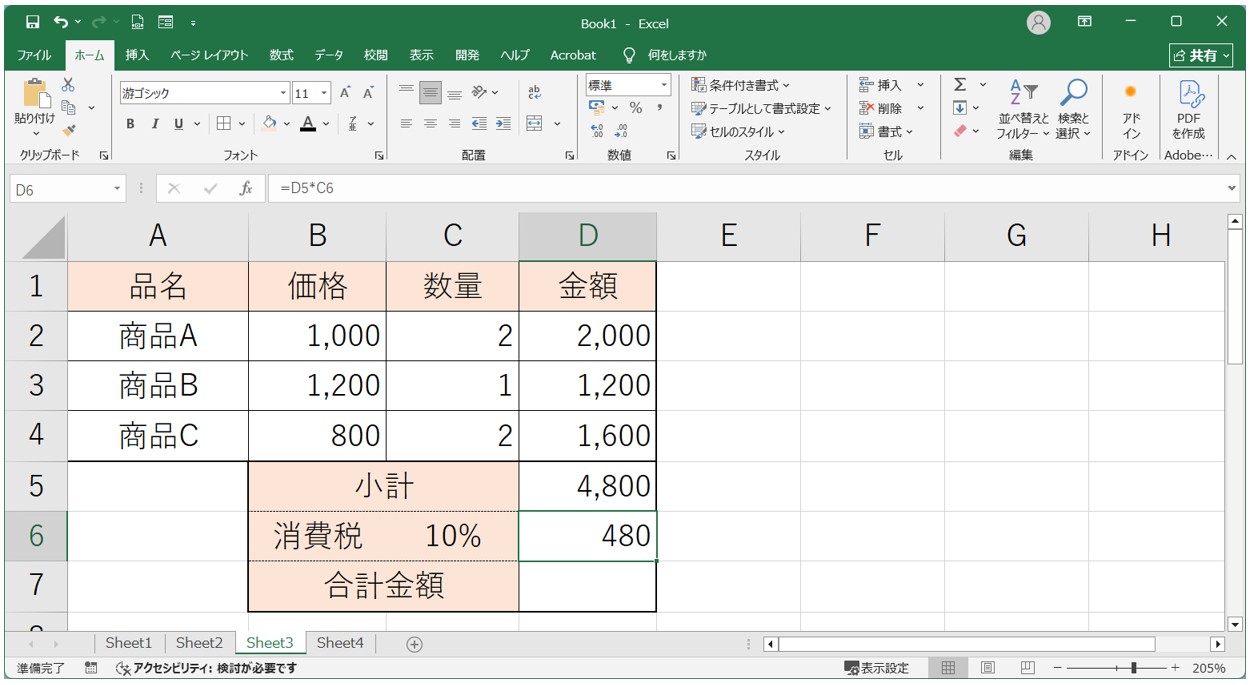This screenshot has height=685, width=1251.
Task: Open the Name Box dropdown arrow
Action: [118, 188]
